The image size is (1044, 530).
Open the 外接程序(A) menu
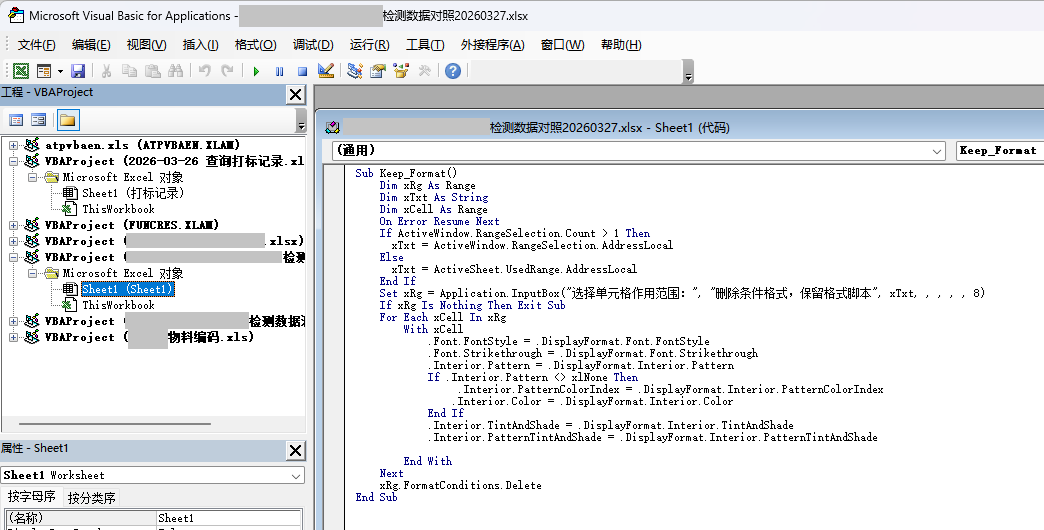(492, 45)
